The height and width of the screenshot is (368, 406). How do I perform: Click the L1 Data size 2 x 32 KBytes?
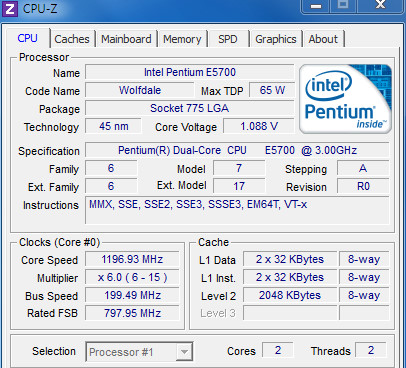[x=290, y=259]
